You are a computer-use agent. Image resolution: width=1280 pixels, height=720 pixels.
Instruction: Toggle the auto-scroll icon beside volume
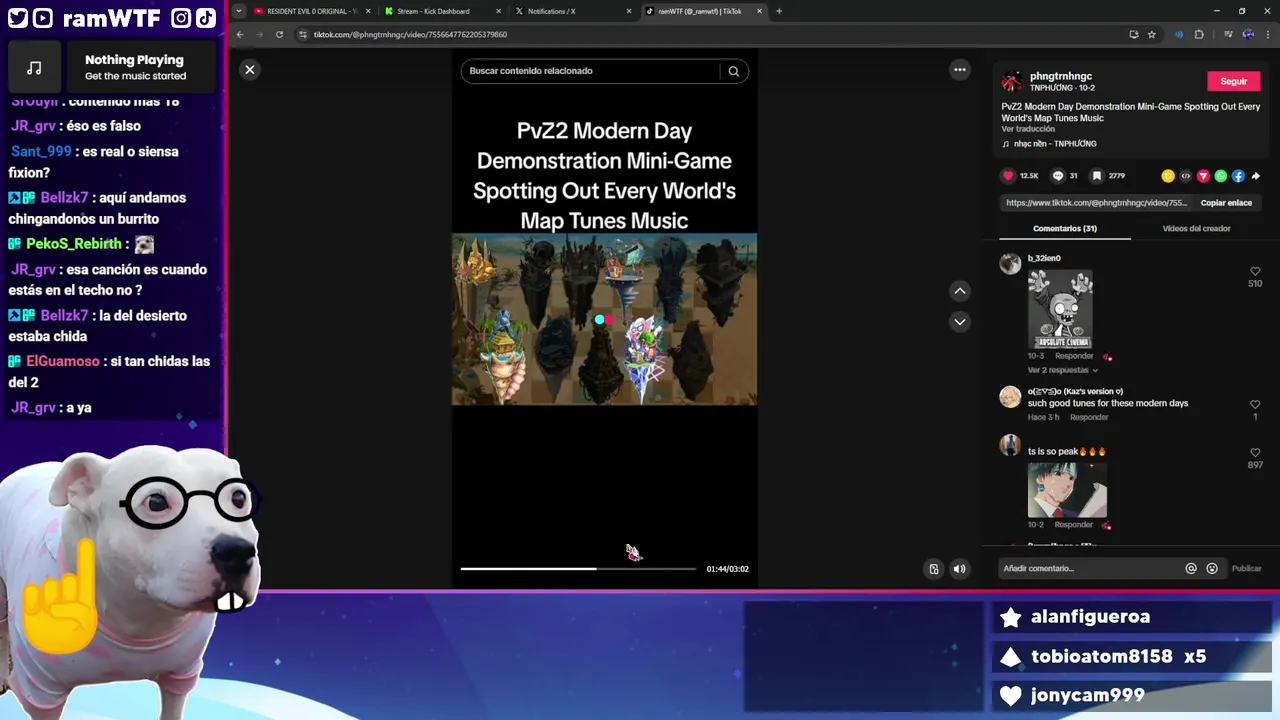click(x=934, y=569)
